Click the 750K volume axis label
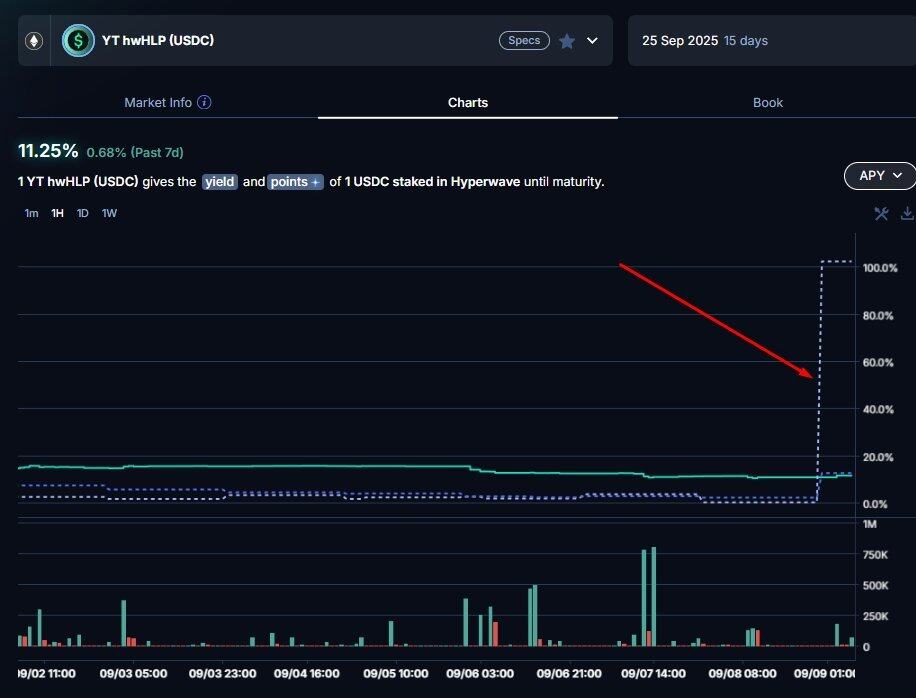This screenshot has height=698, width=916. point(875,555)
